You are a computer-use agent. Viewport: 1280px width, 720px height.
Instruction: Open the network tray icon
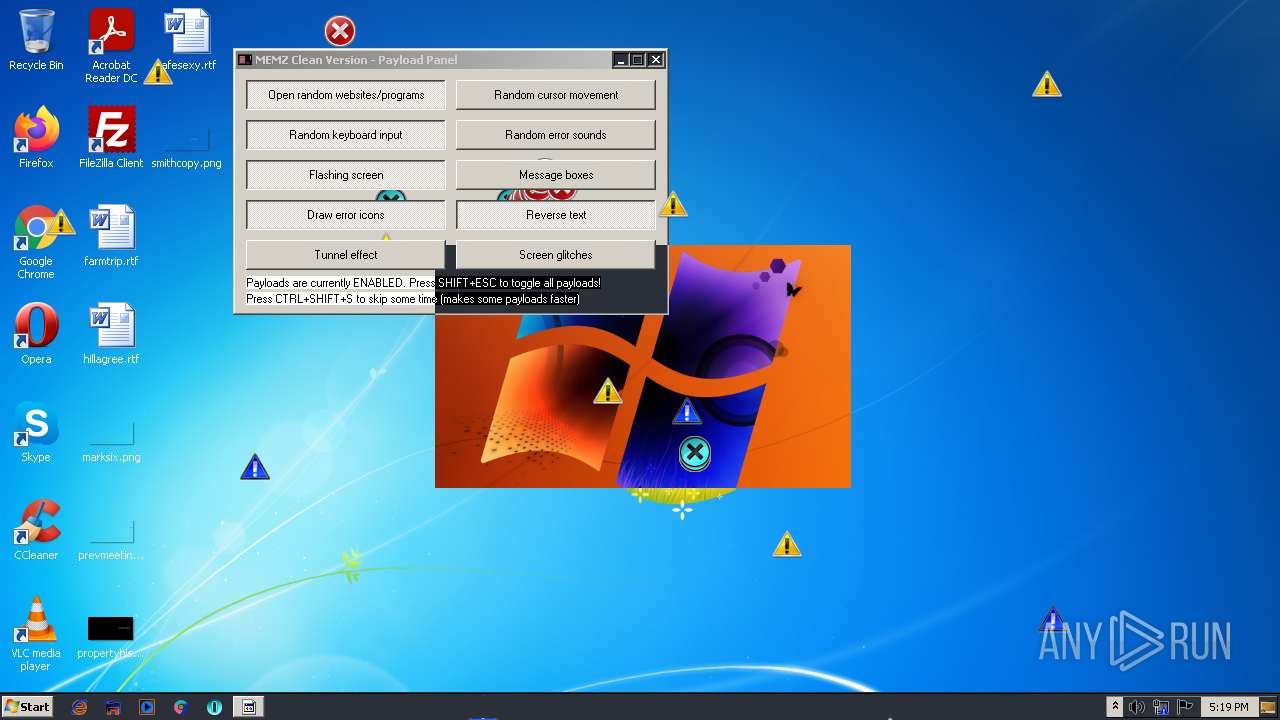tap(1162, 707)
